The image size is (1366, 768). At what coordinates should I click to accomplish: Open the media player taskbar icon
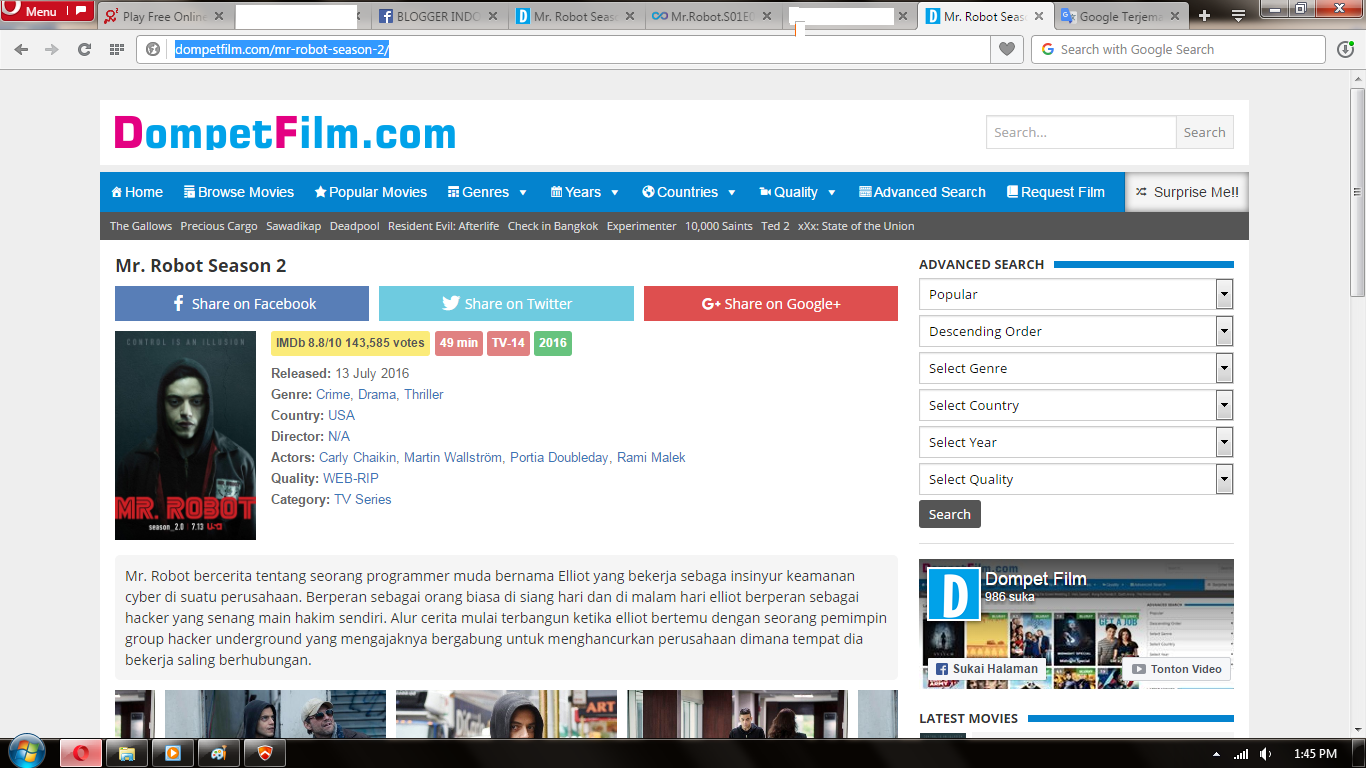[173, 753]
